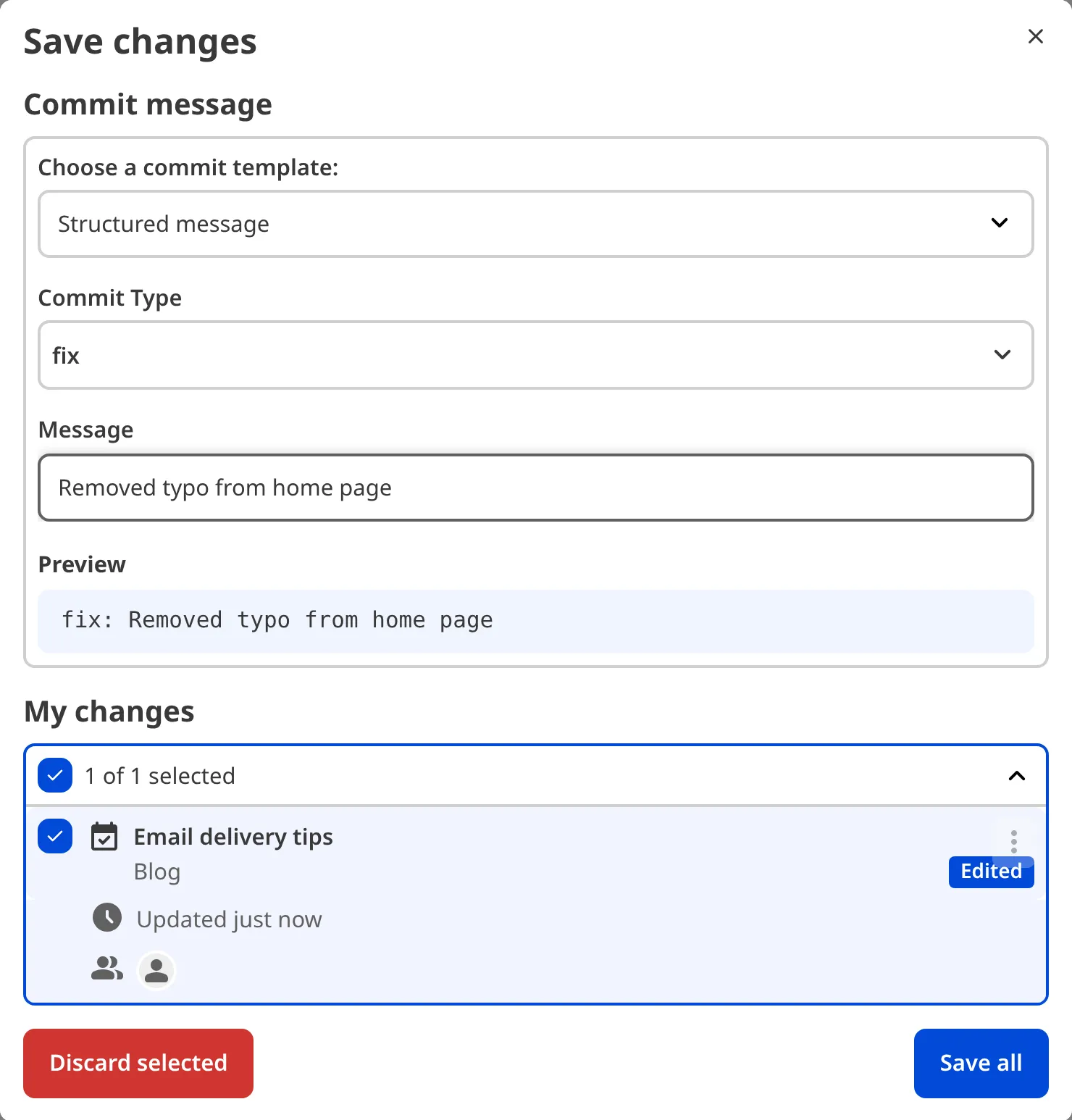The width and height of the screenshot is (1072, 1120).
Task: Click the 'Email delivery tips' title
Action: tap(233, 837)
